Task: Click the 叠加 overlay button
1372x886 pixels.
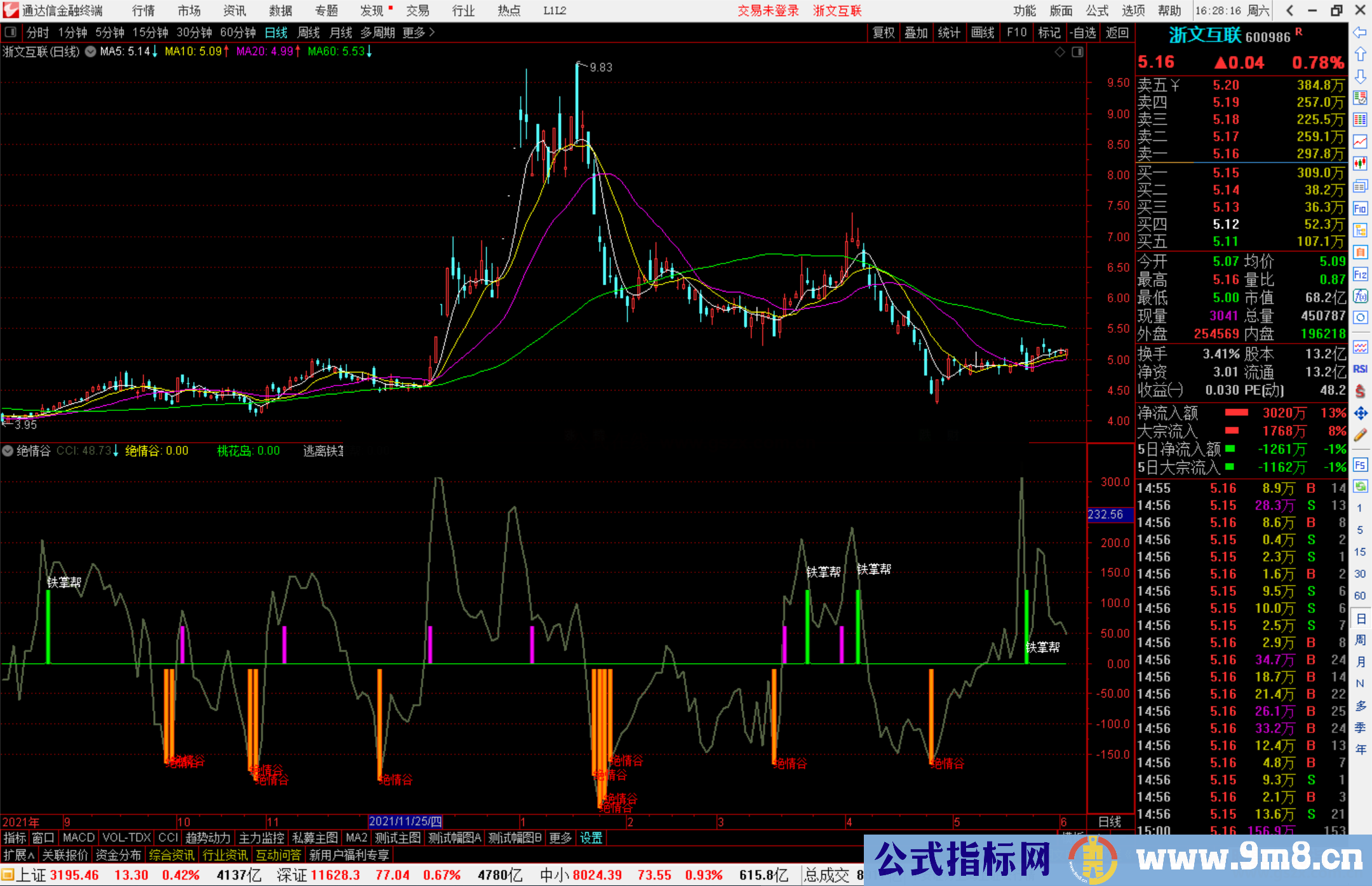Action: (917, 32)
